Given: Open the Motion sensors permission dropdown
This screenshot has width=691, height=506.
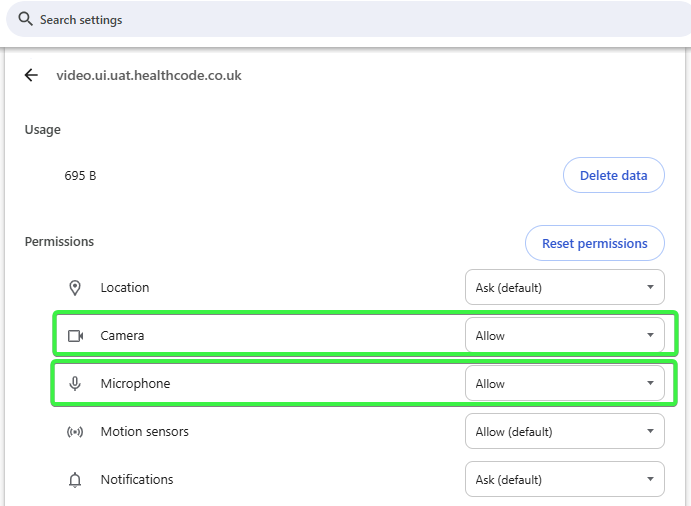Looking at the screenshot, I should pyautogui.click(x=564, y=432).
